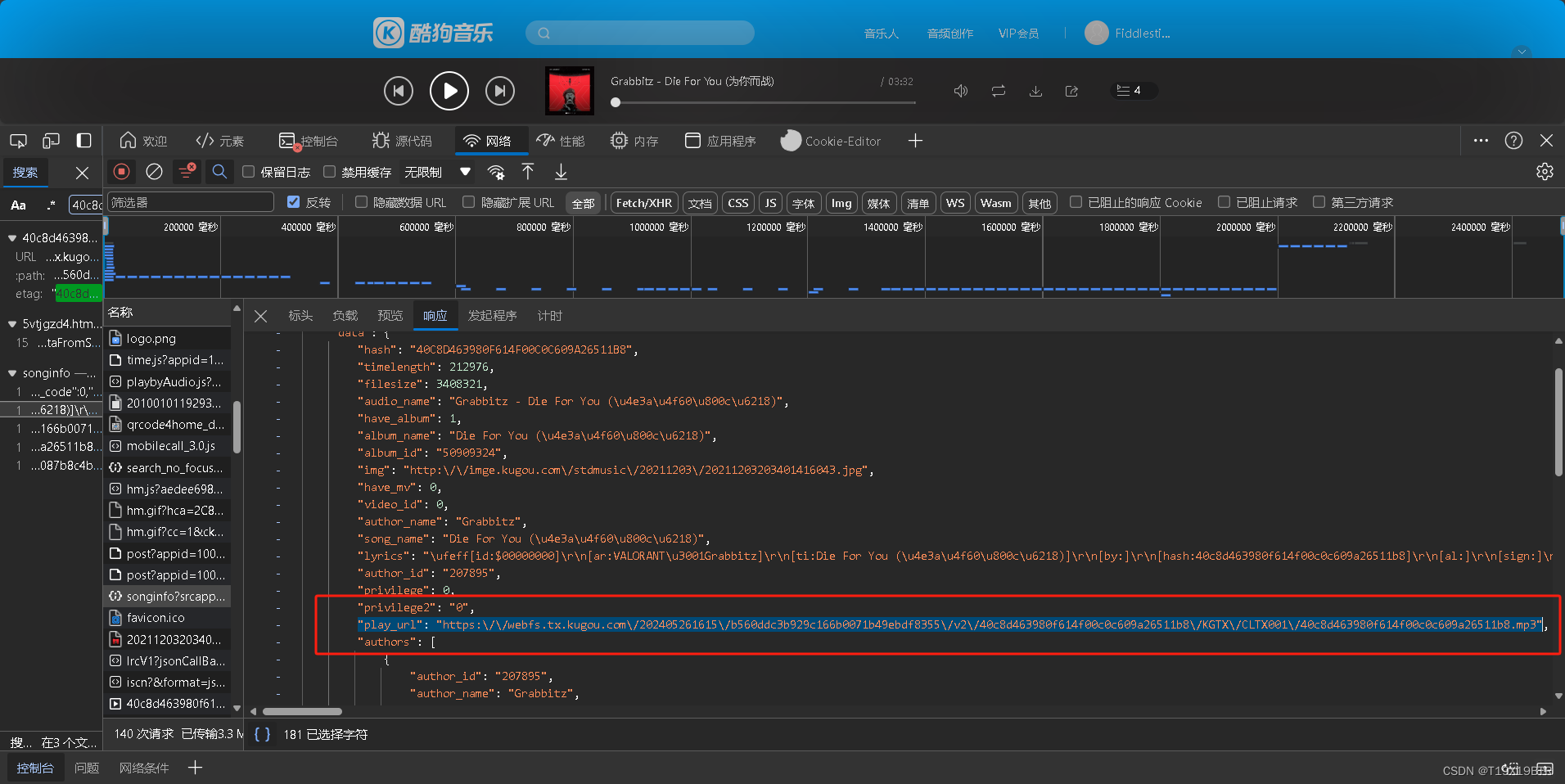Focus the 筛选器 filter input
Viewport: 1565px width, 784px height.
[x=191, y=202]
